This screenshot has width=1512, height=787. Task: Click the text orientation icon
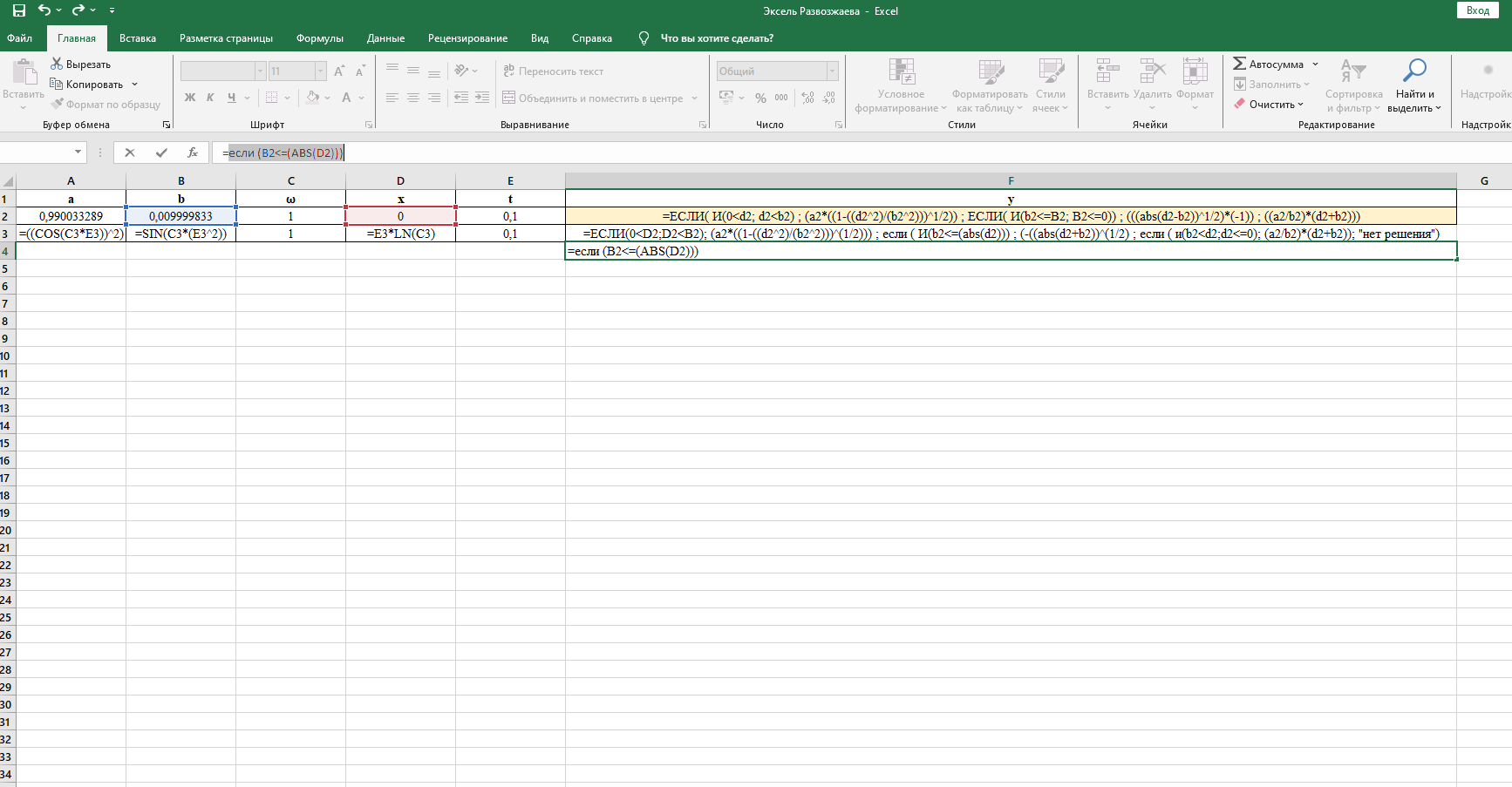pos(462,71)
